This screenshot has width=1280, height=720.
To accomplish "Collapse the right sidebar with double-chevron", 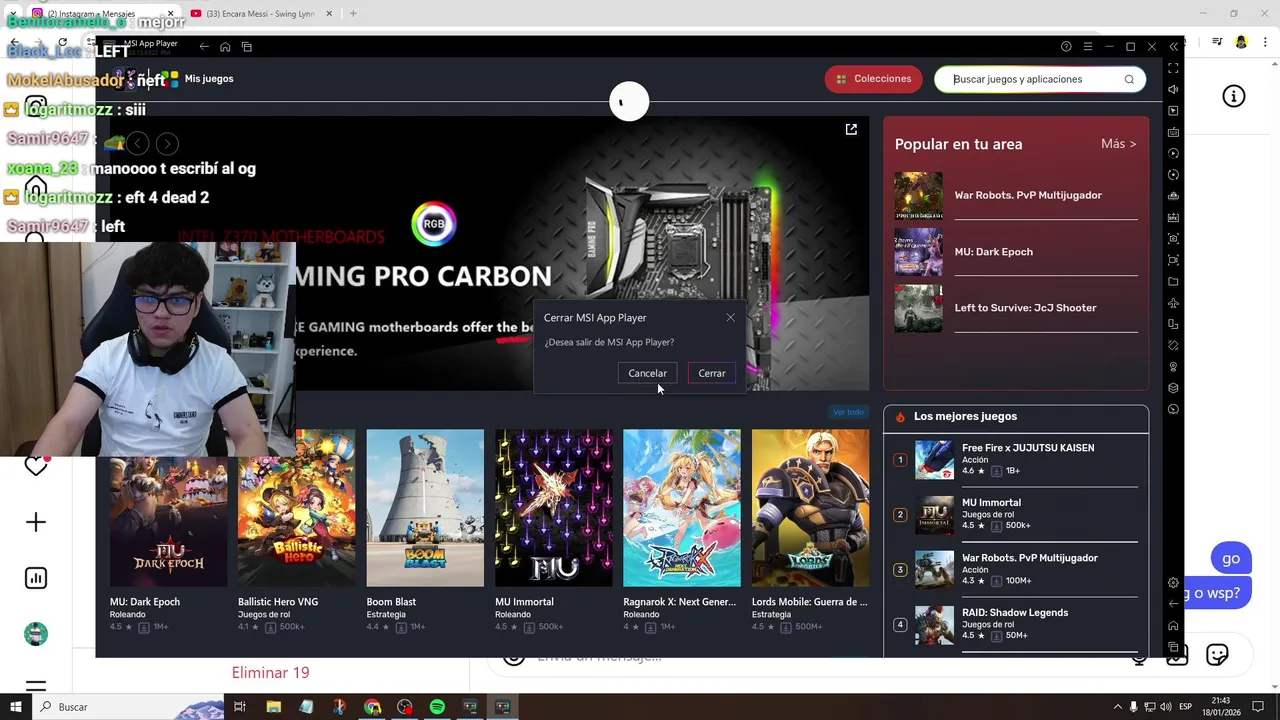I will [1173, 47].
